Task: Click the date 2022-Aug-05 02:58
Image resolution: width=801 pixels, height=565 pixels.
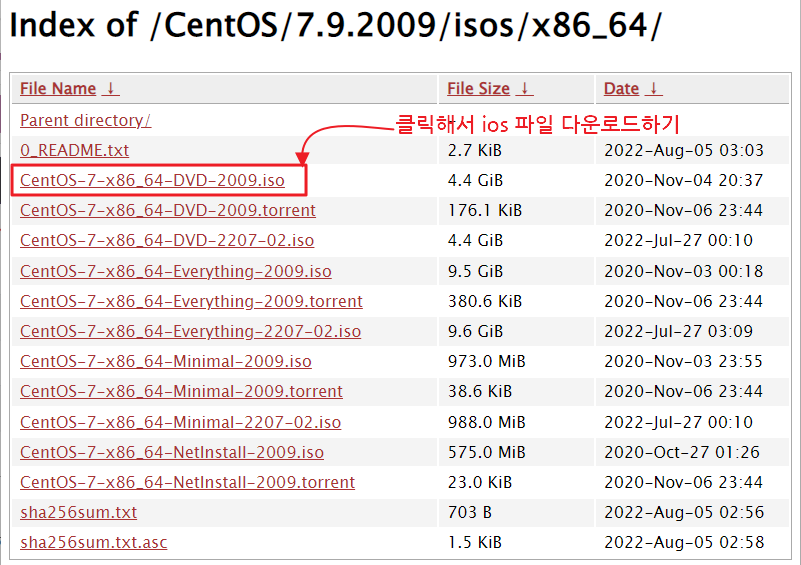Action: pyautogui.click(x=684, y=542)
